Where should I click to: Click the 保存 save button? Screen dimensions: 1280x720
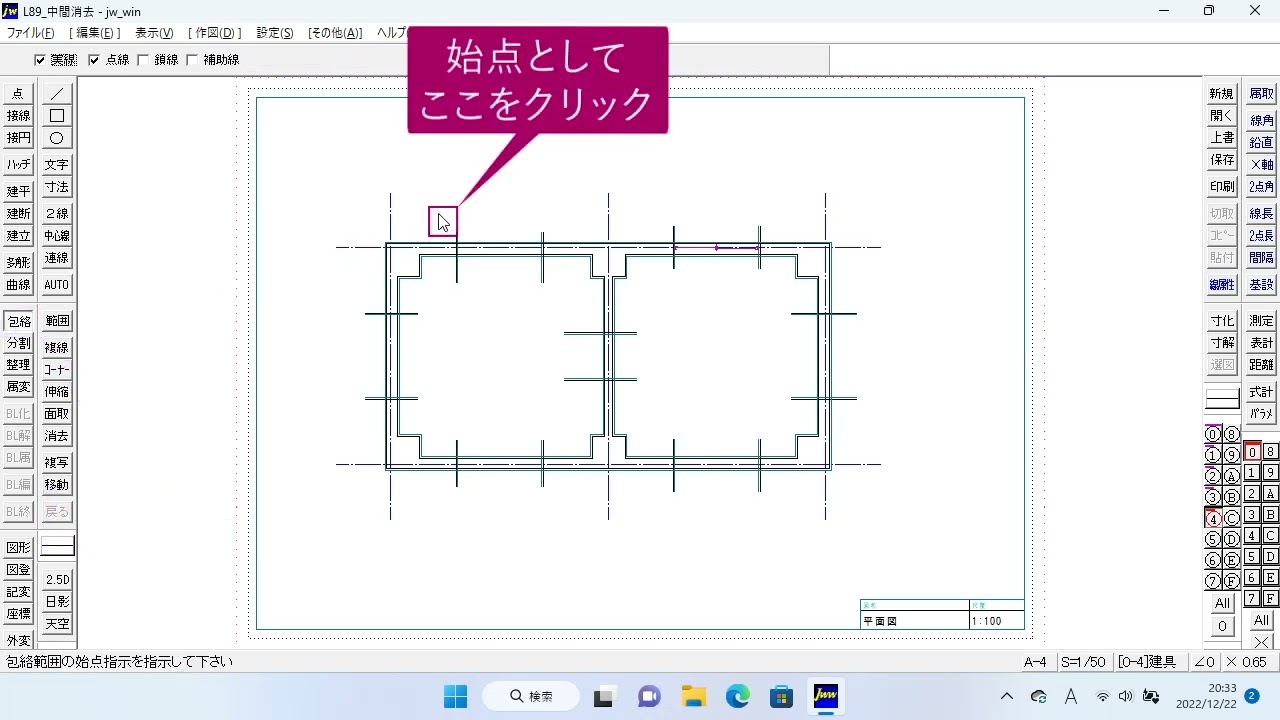(x=1222, y=160)
